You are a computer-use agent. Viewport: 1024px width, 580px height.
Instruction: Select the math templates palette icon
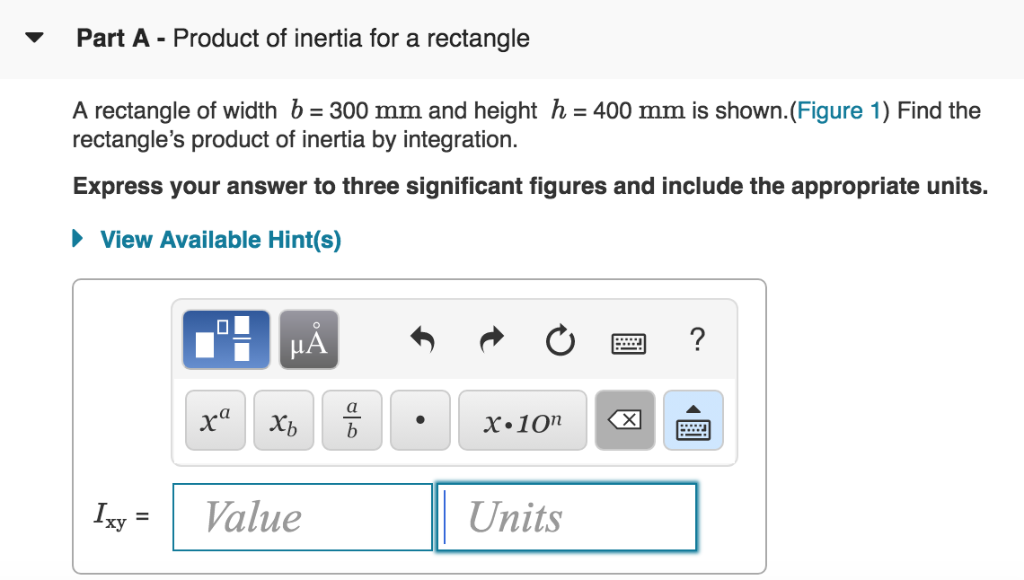click(x=225, y=339)
